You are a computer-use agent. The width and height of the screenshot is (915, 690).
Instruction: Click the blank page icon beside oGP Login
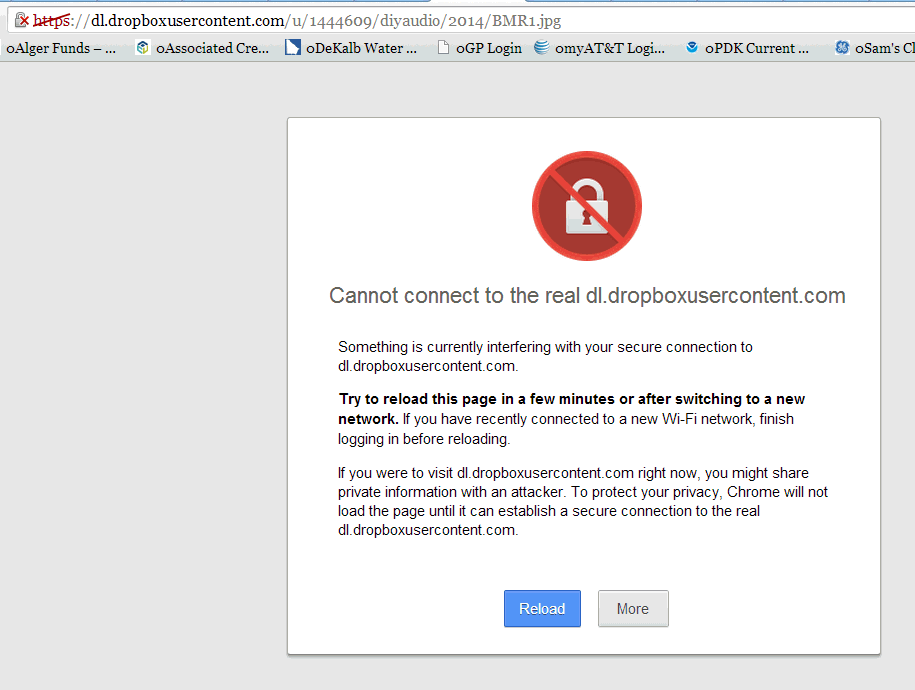click(443, 47)
